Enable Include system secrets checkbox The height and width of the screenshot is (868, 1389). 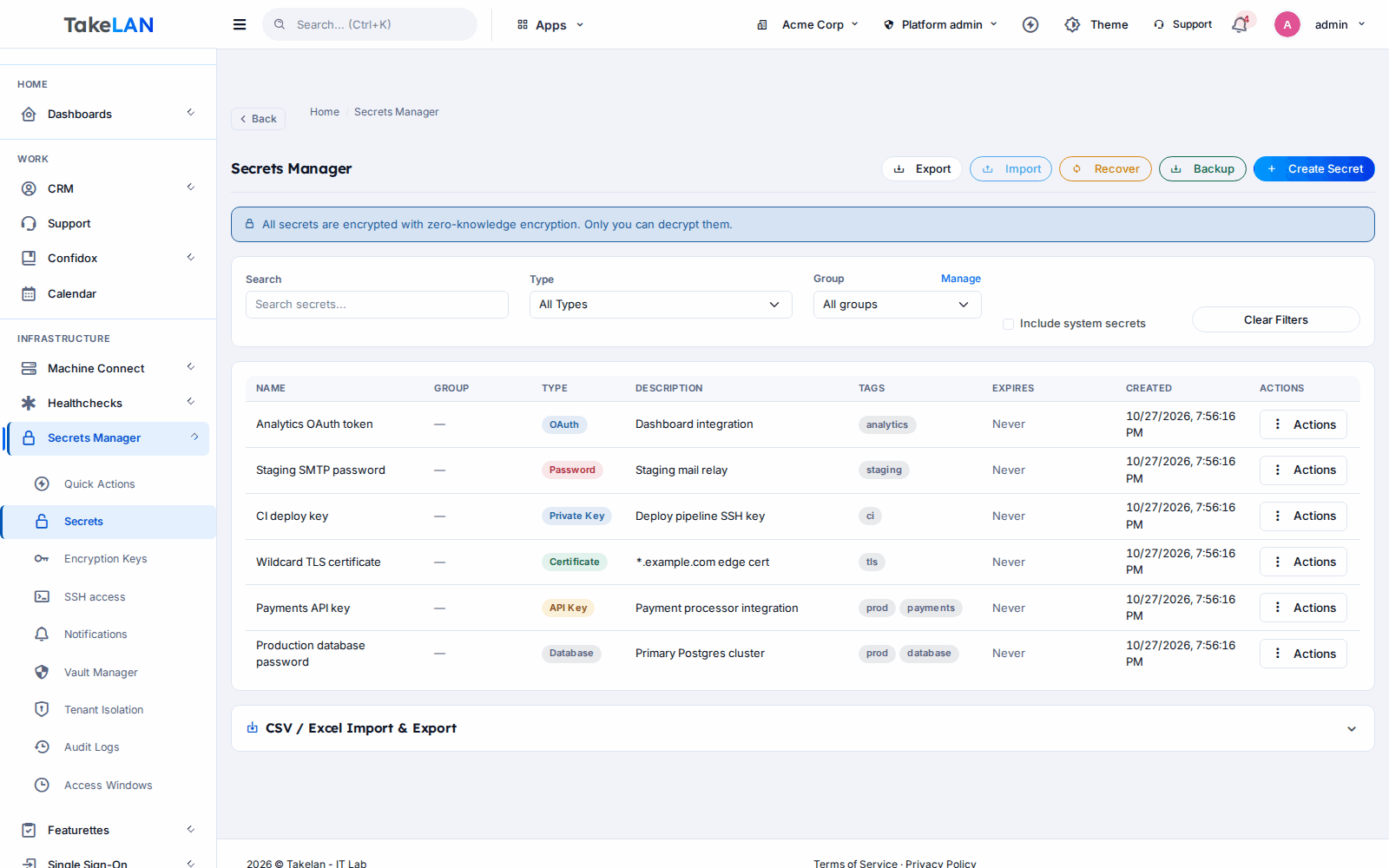coord(1008,324)
